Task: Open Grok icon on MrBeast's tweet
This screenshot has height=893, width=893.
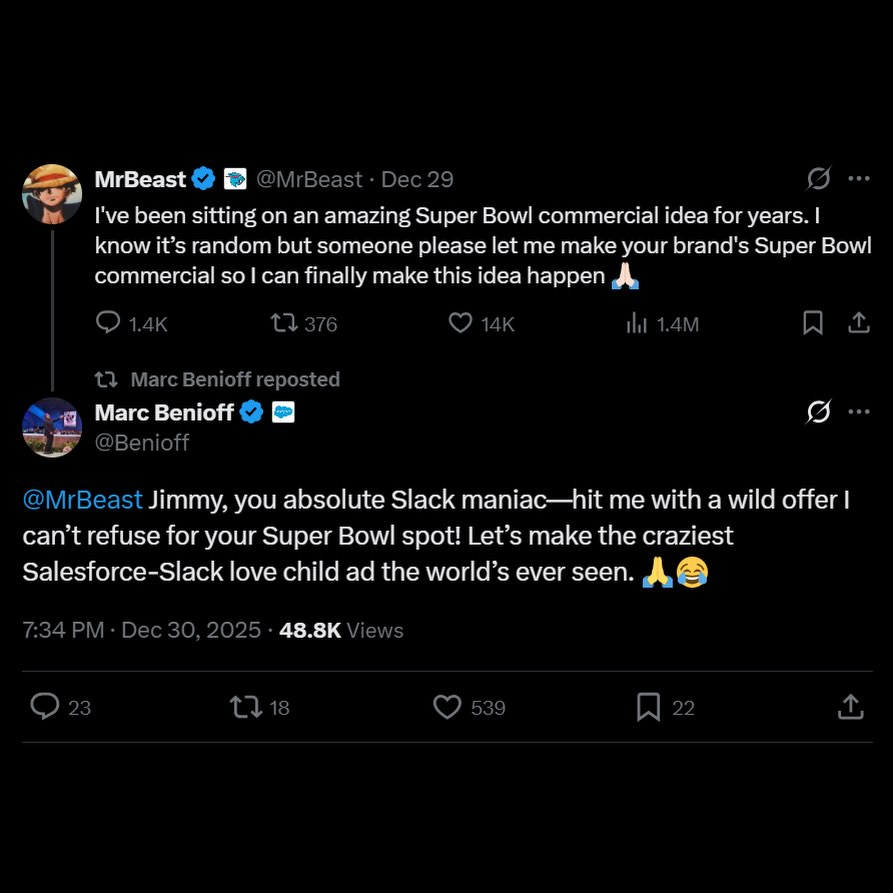Action: [818, 179]
